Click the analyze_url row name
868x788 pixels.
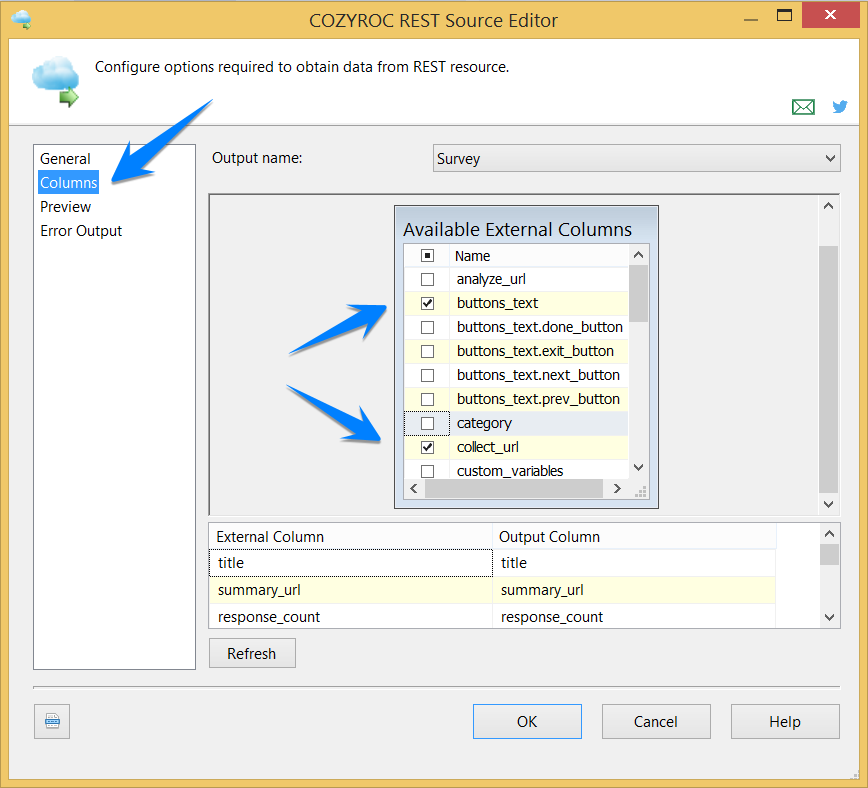click(x=491, y=279)
